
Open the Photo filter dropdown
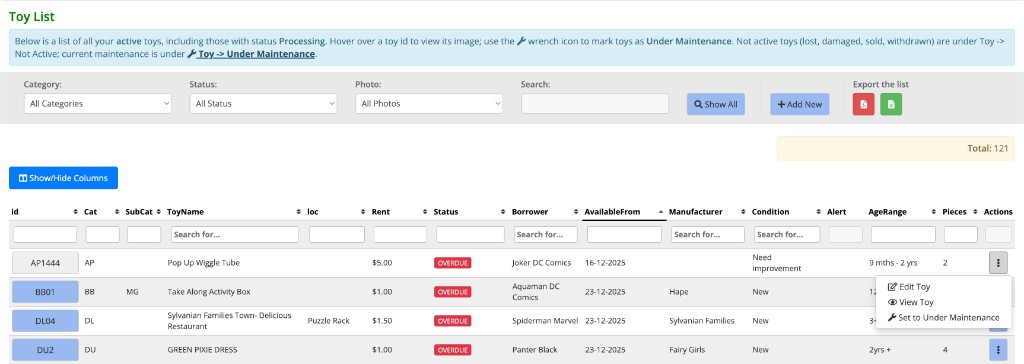(429, 103)
